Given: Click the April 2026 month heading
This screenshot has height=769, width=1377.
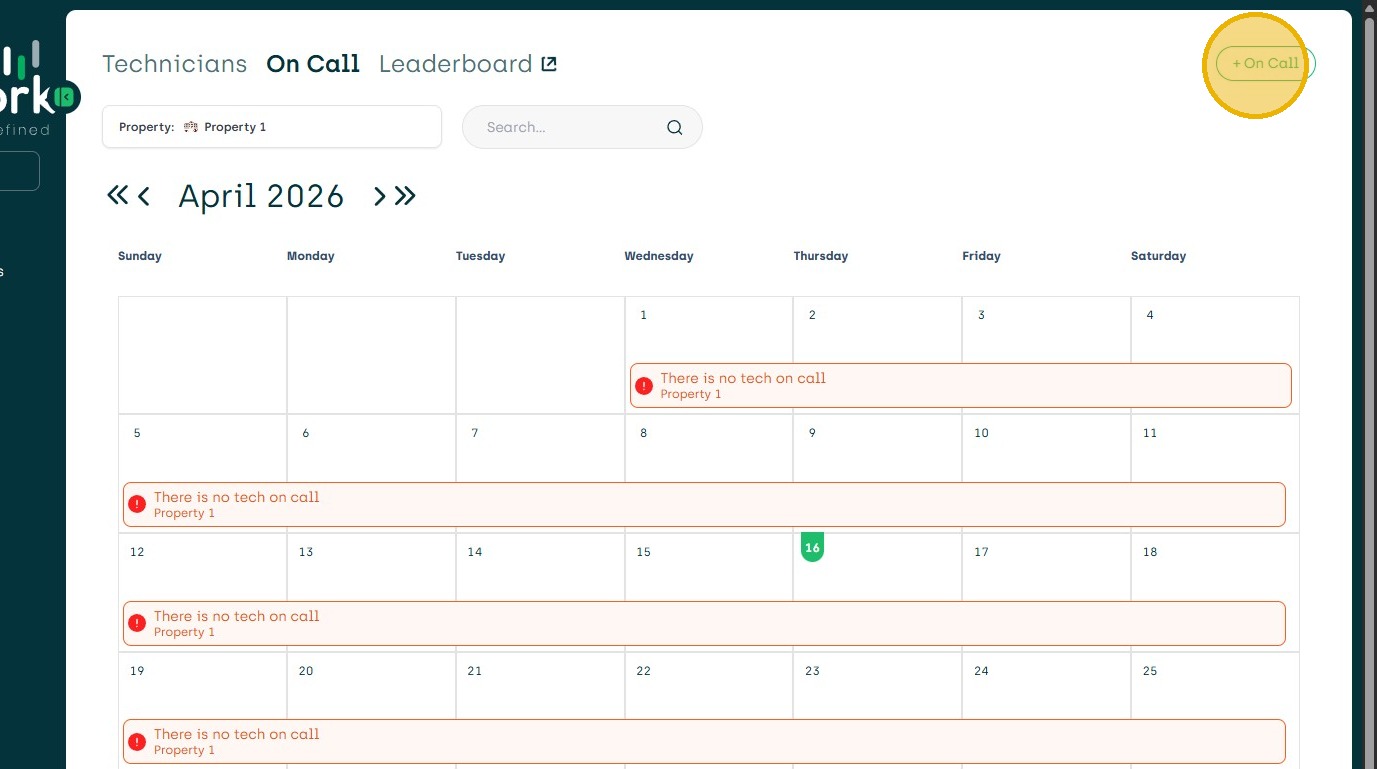Looking at the screenshot, I should (x=261, y=196).
